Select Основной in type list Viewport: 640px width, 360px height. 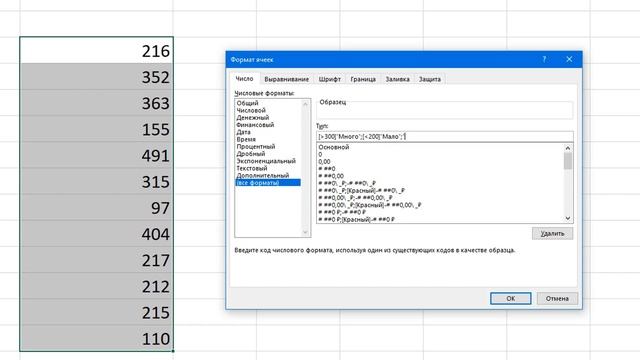[x=440, y=147]
